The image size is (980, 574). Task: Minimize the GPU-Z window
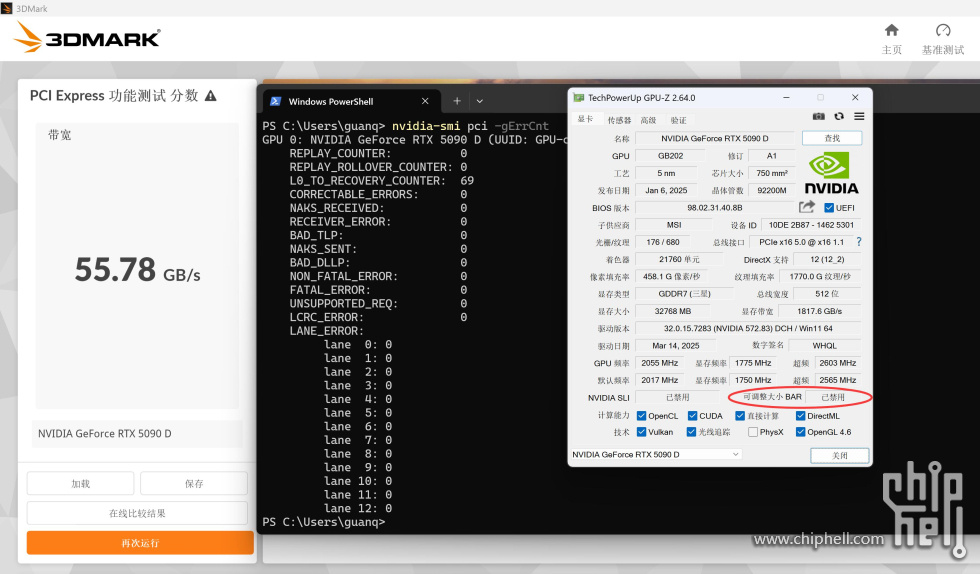point(786,98)
